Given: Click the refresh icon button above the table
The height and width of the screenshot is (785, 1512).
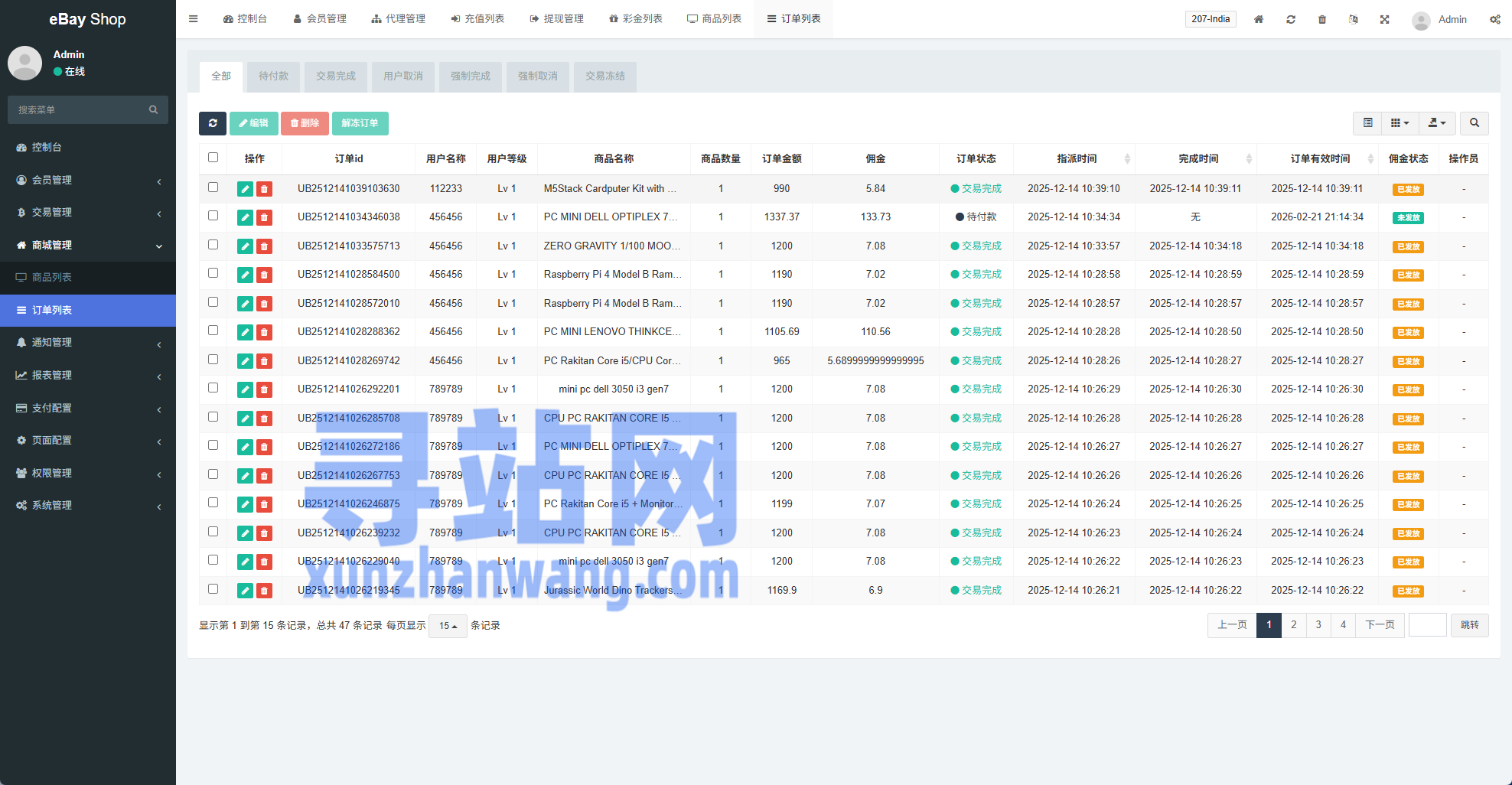Looking at the screenshot, I should tap(212, 123).
